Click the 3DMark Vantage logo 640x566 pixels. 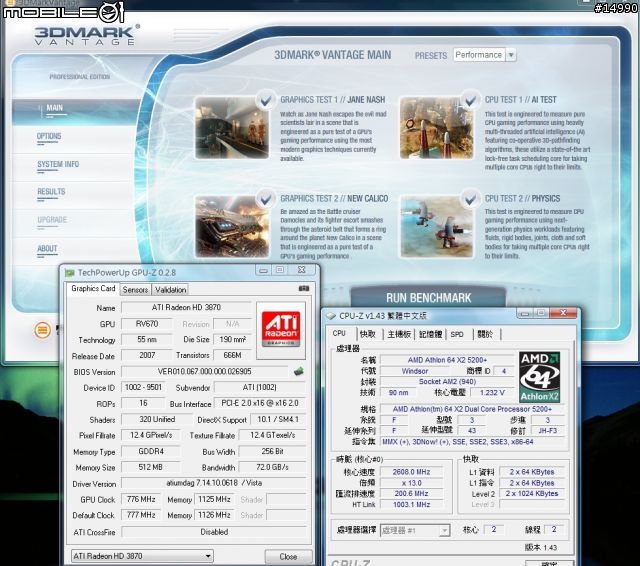87,35
